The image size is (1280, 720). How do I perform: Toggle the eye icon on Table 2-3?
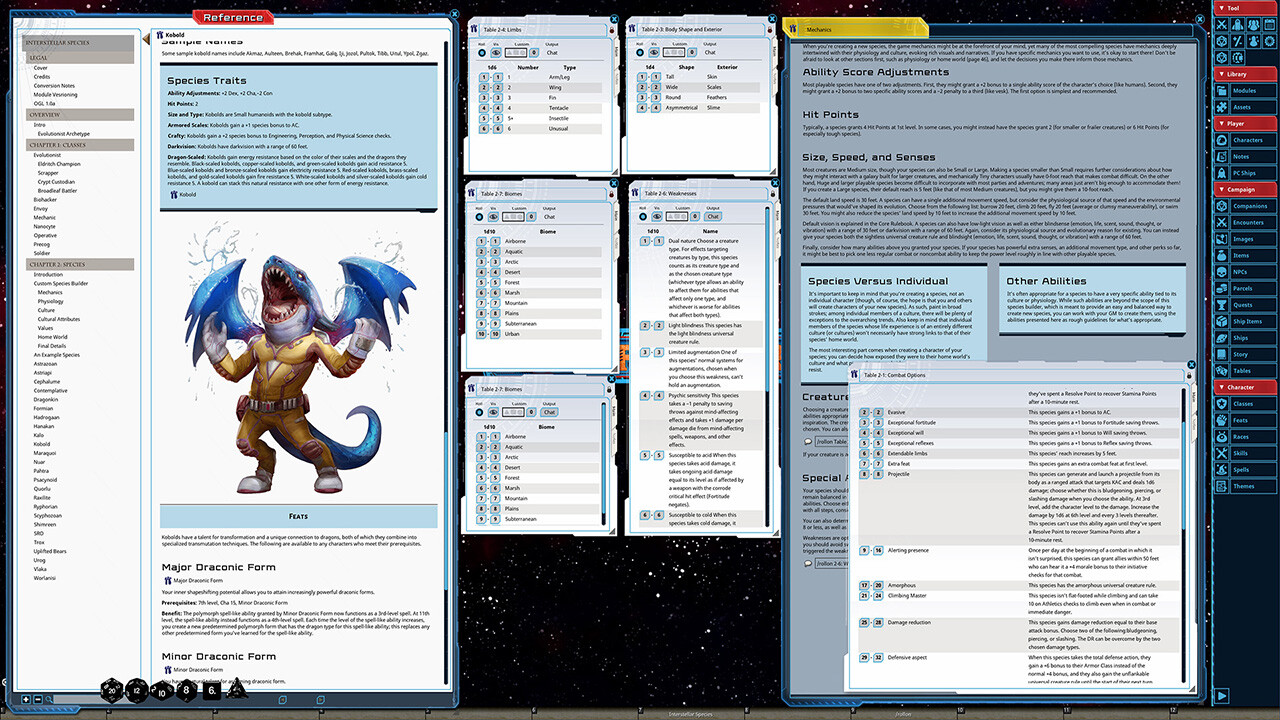pyautogui.click(x=654, y=52)
